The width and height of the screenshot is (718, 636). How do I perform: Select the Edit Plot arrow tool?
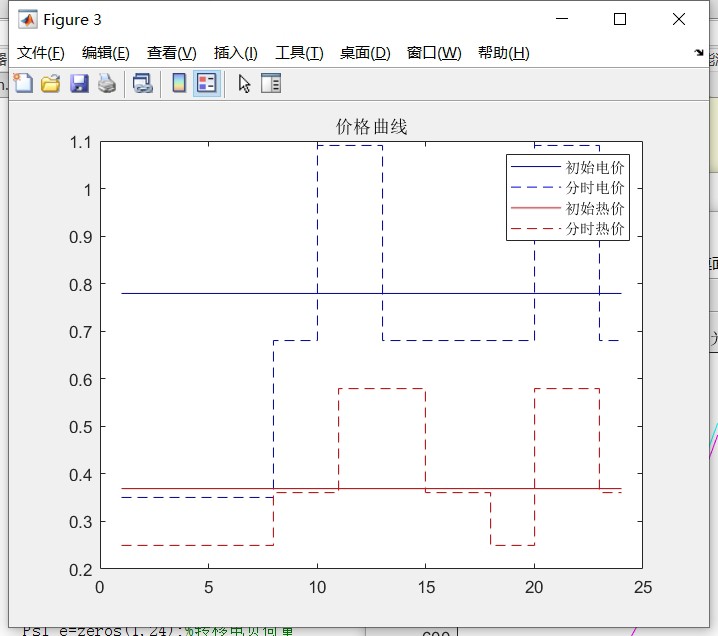pos(244,84)
